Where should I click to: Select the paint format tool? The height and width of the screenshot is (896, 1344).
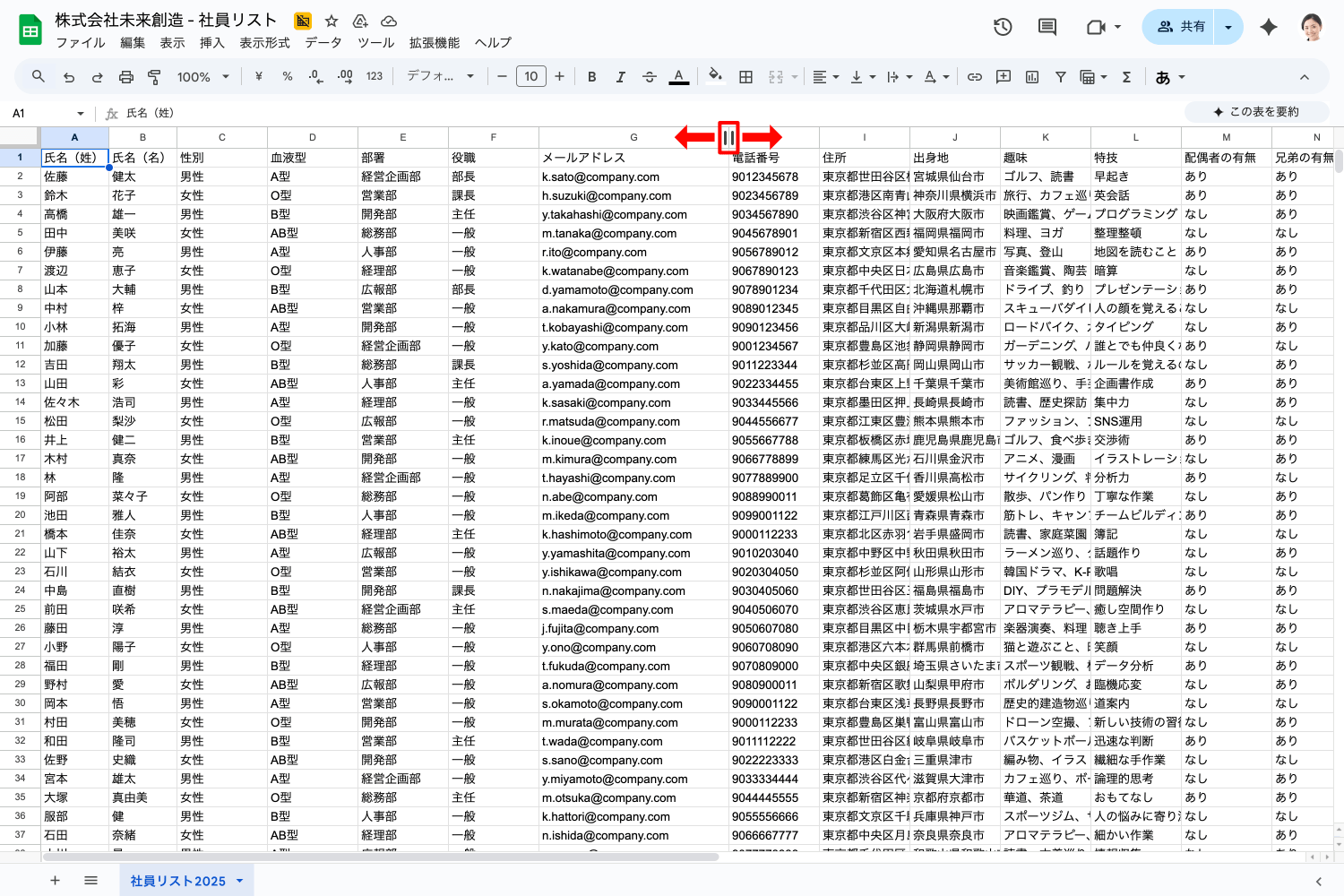154,77
